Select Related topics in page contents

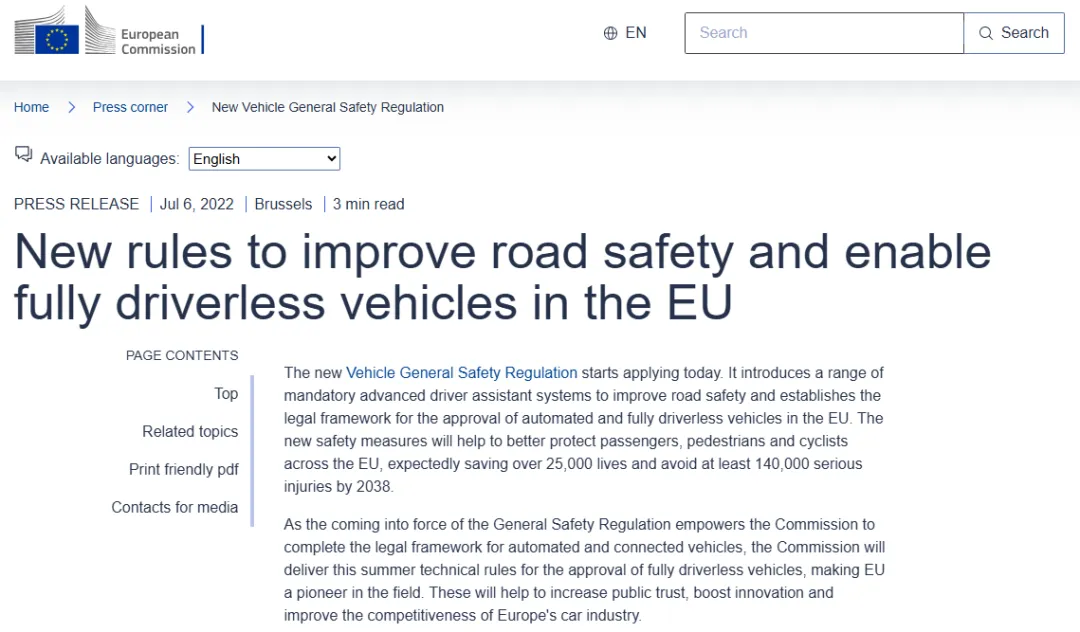(190, 431)
